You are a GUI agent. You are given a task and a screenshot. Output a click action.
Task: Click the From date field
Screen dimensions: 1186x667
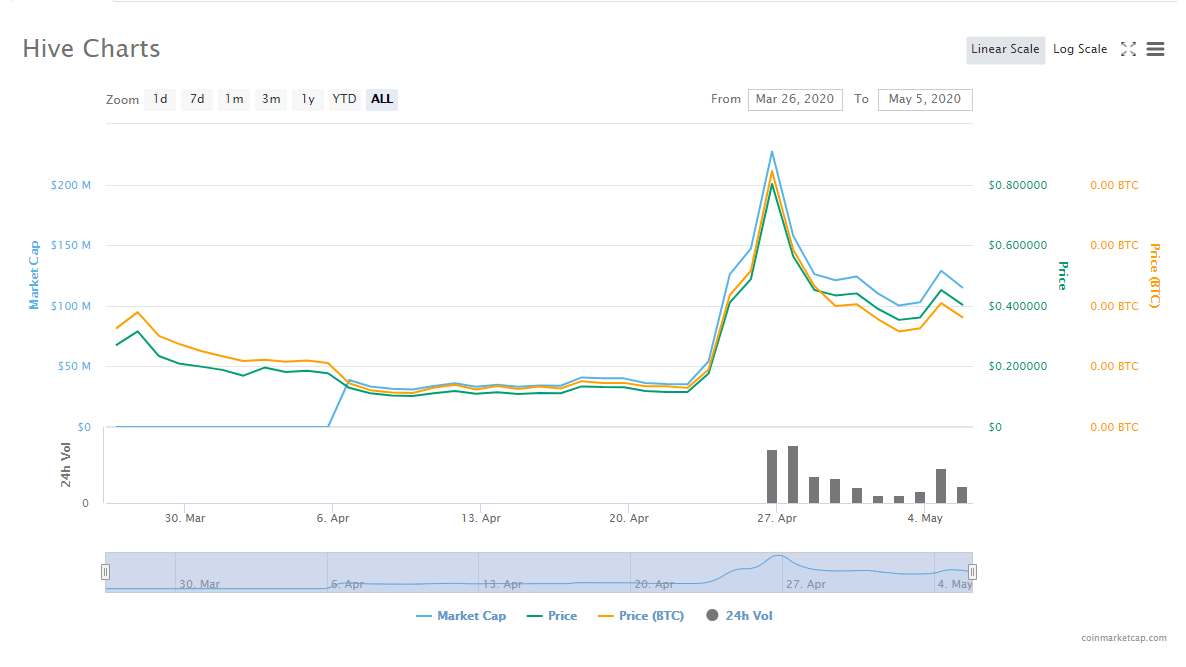(795, 100)
